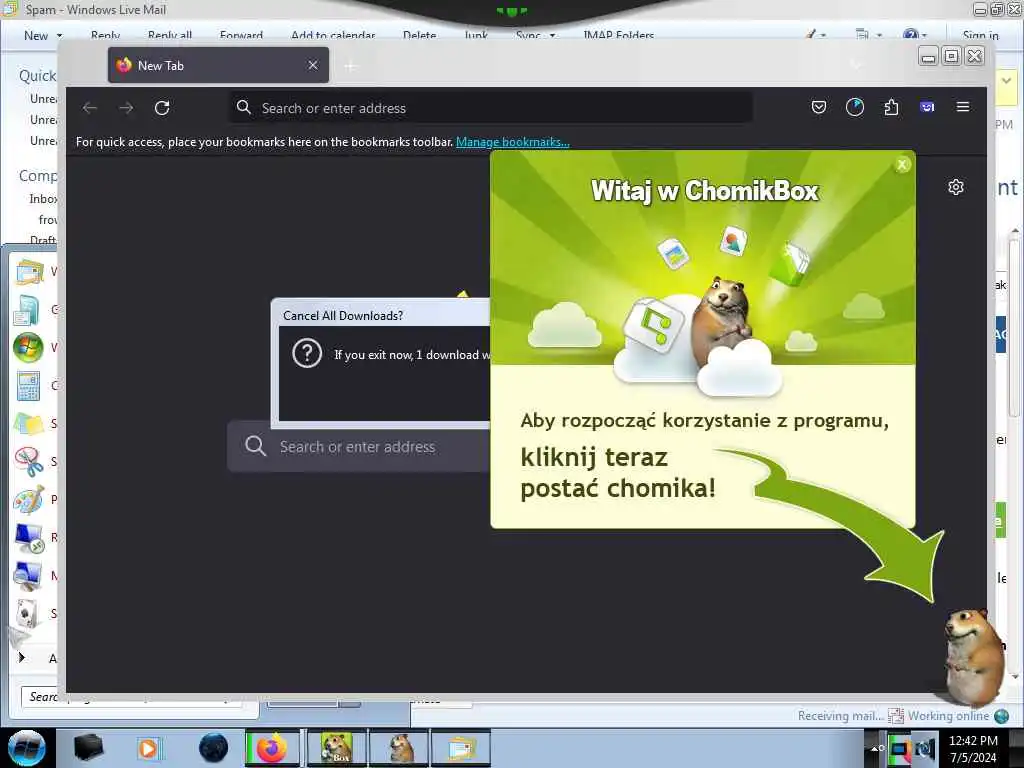Image resolution: width=1024 pixels, height=768 pixels.
Task: Open the Sticky Notes icon in Start menu
Action: (29, 424)
